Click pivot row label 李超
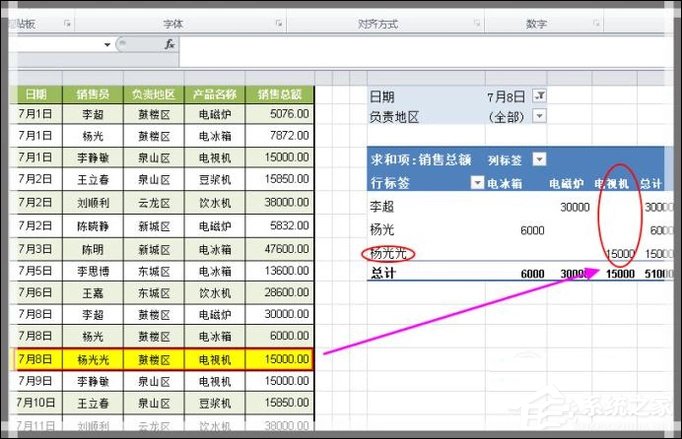 tap(382, 206)
